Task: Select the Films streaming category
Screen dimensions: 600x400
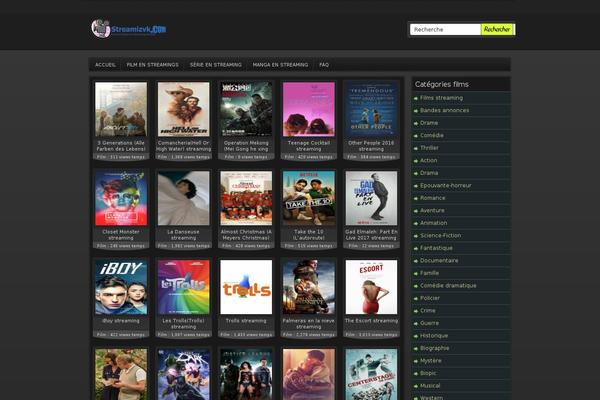Action: click(441, 98)
